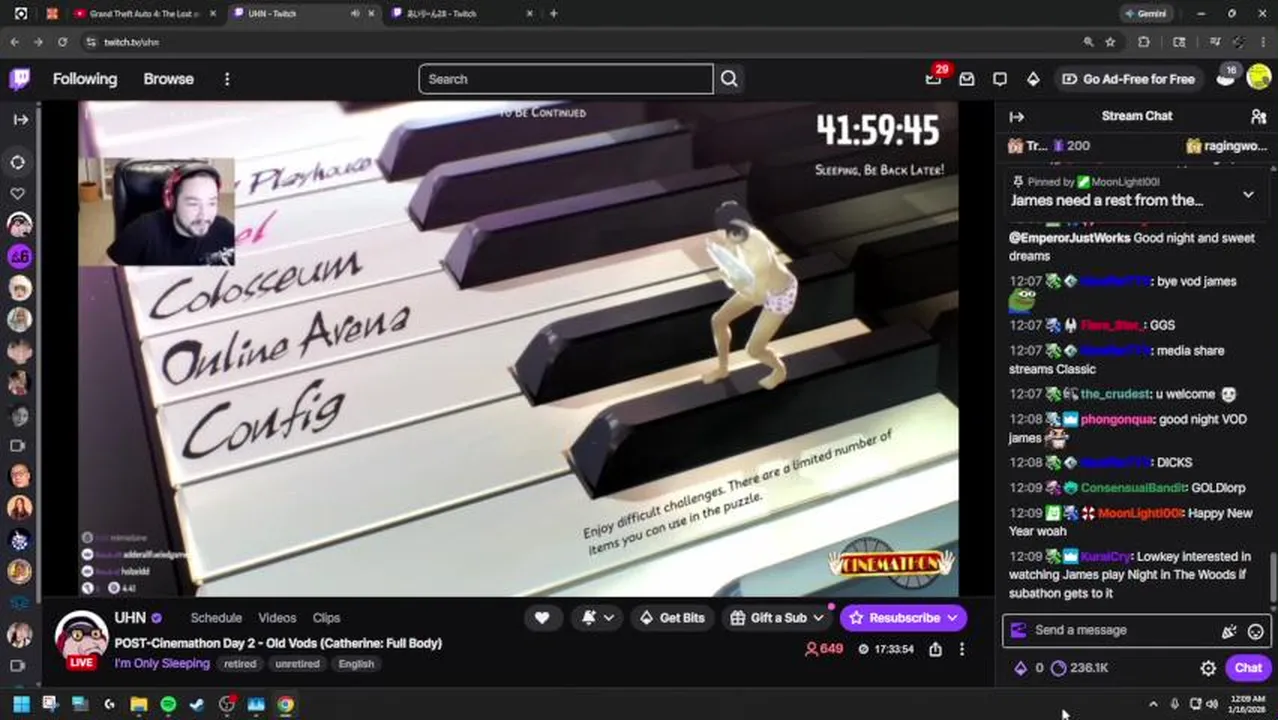
Task: Click Go Ad-Free for Free button
Action: coord(1128,79)
